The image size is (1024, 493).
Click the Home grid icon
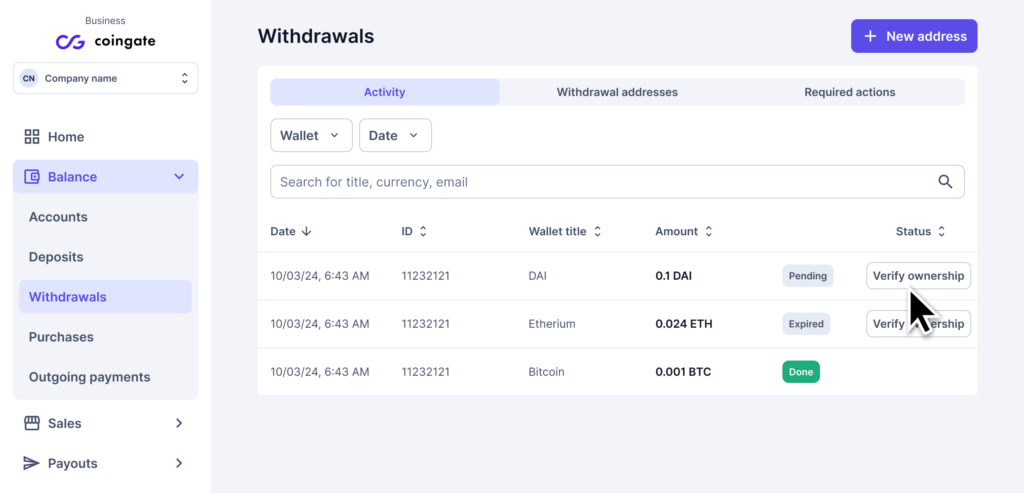coord(32,137)
